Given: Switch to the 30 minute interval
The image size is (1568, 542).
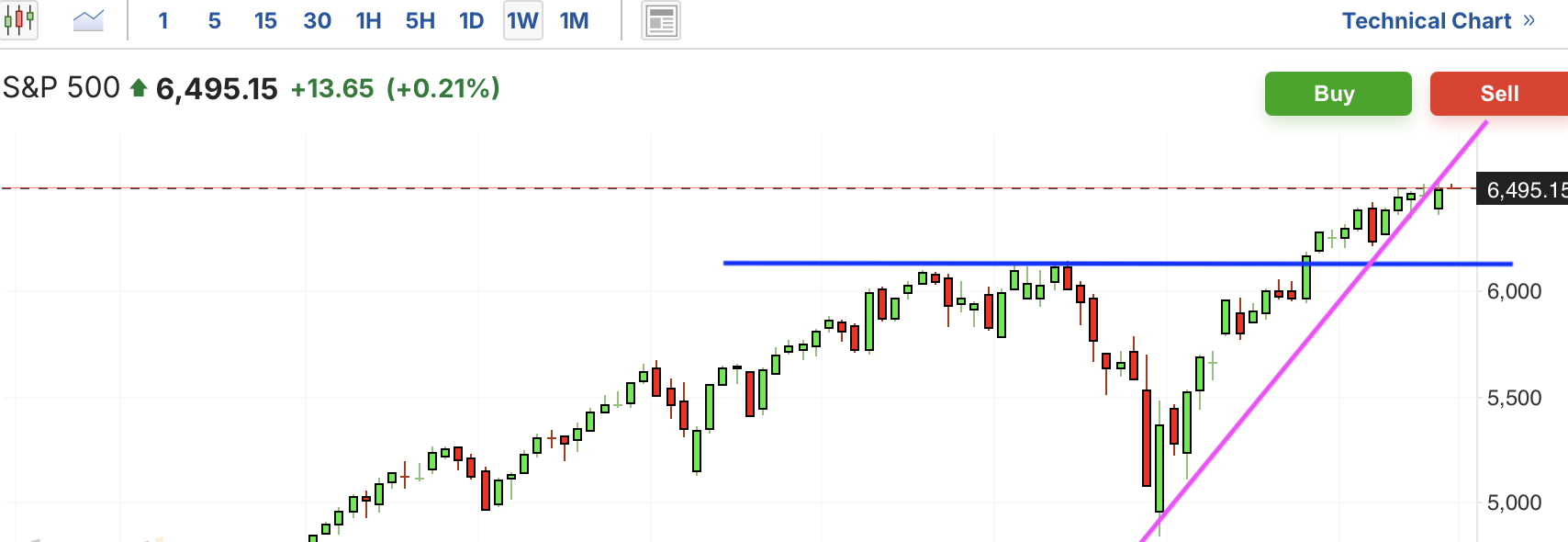Looking at the screenshot, I should (317, 21).
